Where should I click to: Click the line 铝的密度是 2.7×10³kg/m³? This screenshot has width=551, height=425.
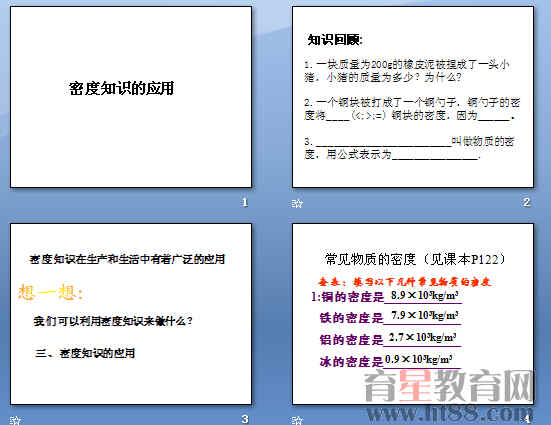tap(390, 339)
